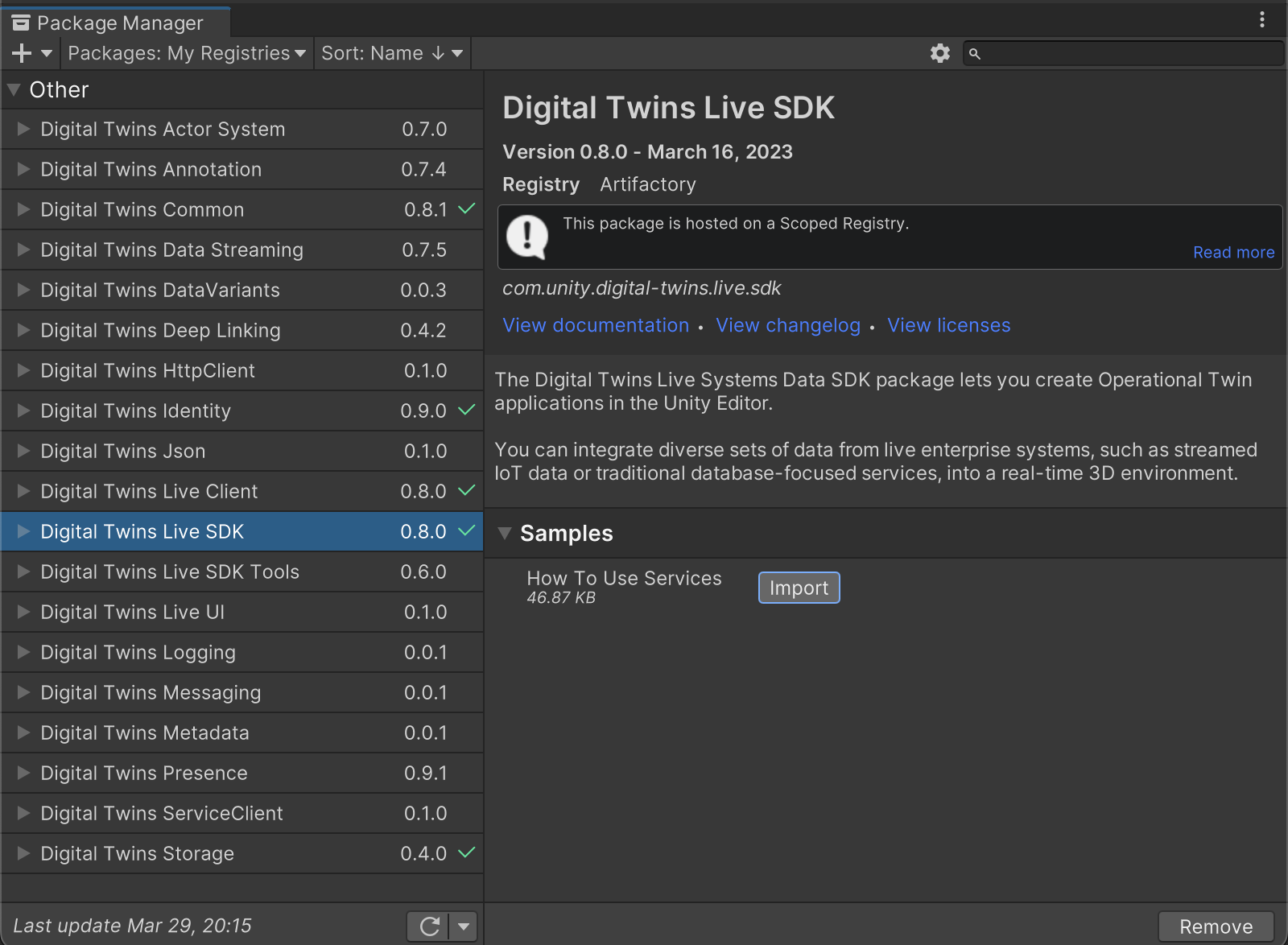
Task: Collapse the Samples section
Action: point(505,533)
